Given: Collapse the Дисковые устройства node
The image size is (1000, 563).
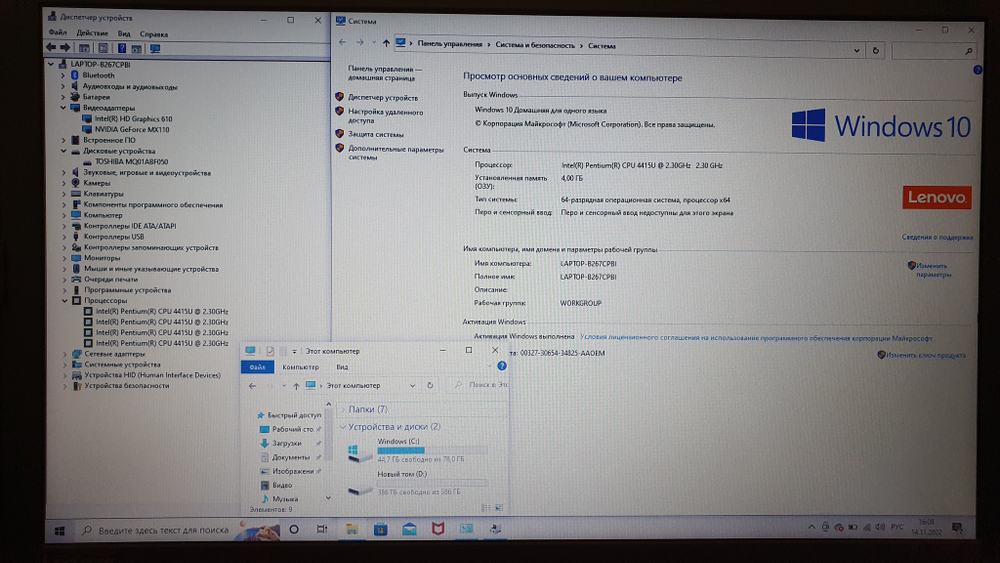Looking at the screenshot, I should (64, 151).
